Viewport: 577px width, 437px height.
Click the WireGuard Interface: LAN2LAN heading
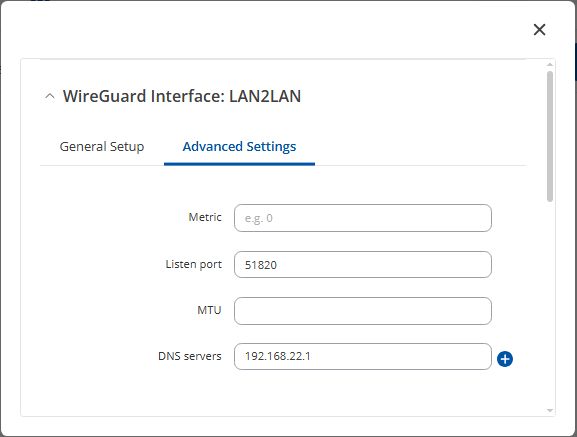click(182, 96)
